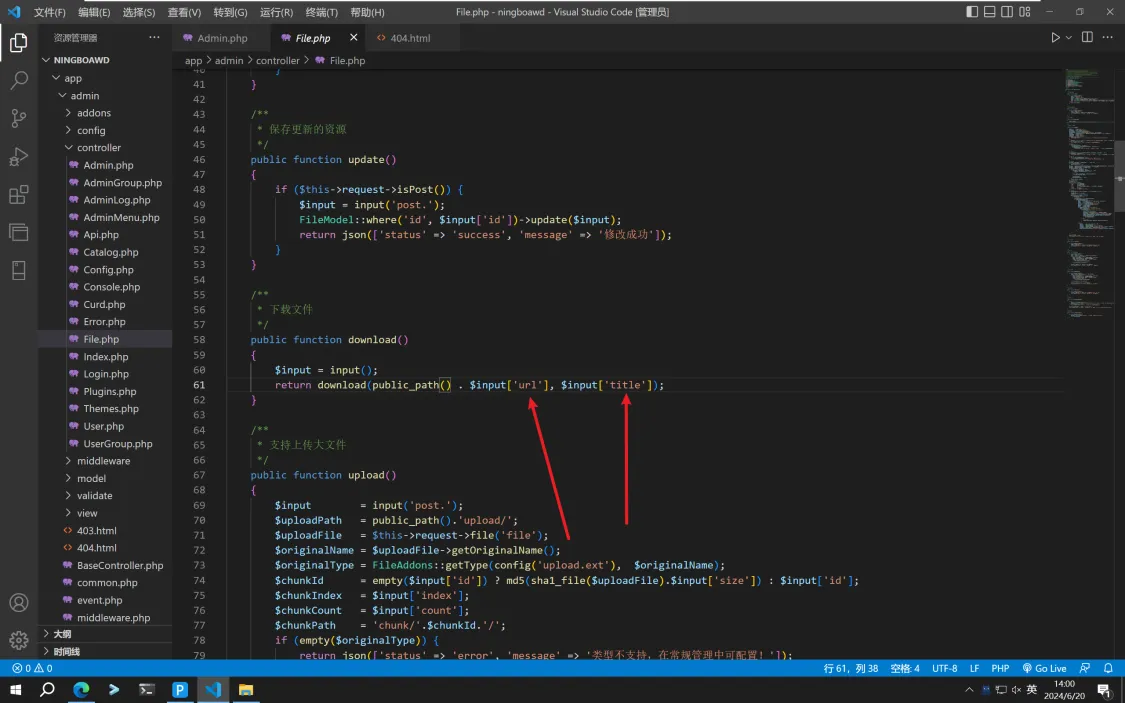Open AdminMenu.php in the explorer
1125x703 pixels.
coord(121,217)
